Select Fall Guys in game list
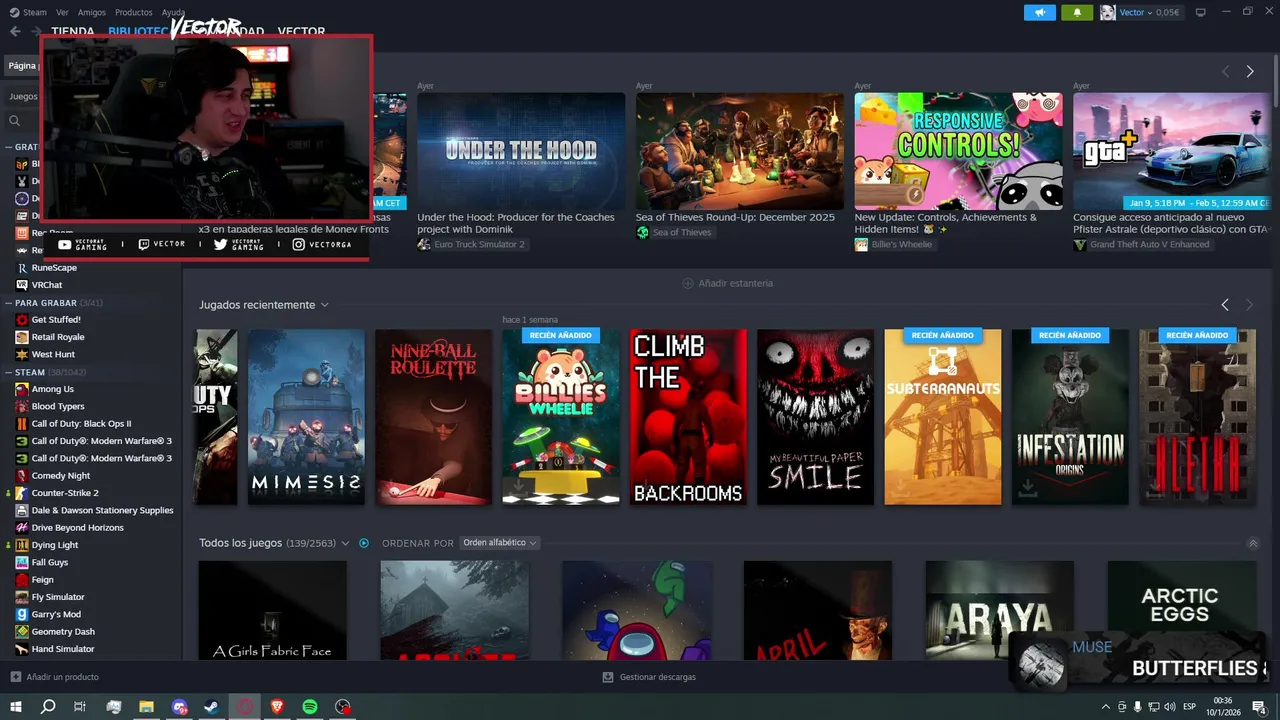The width and height of the screenshot is (1280, 720). pyautogui.click(x=50, y=562)
